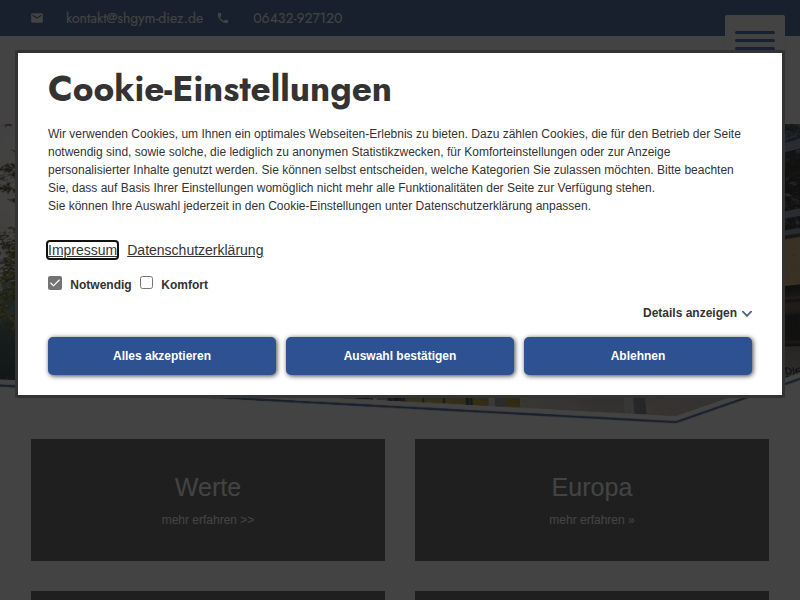This screenshot has width=800, height=600.
Task: Reject cookies with Ablehnen button
Action: tap(638, 356)
